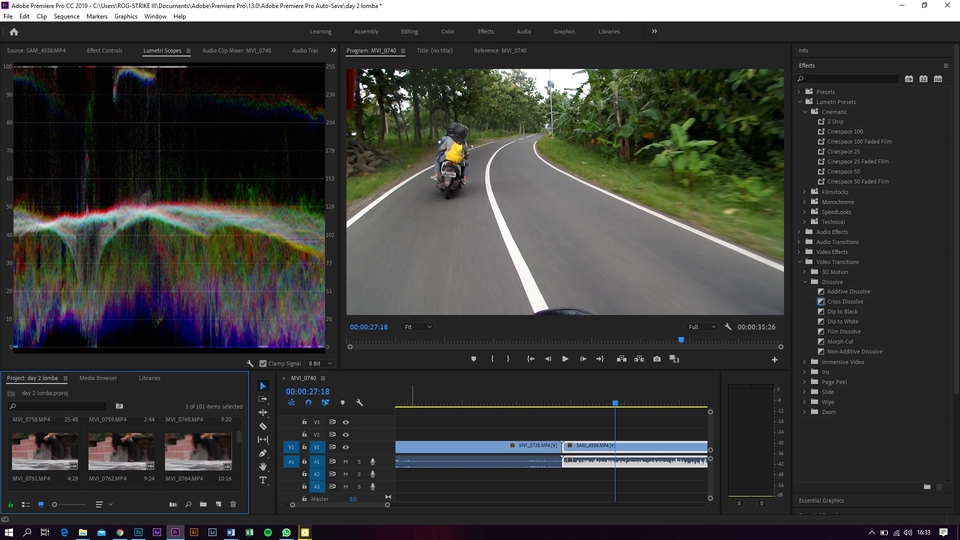The height and width of the screenshot is (540, 960).
Task: Delete selected item with trash icon
Action: [x=234, y=504]
